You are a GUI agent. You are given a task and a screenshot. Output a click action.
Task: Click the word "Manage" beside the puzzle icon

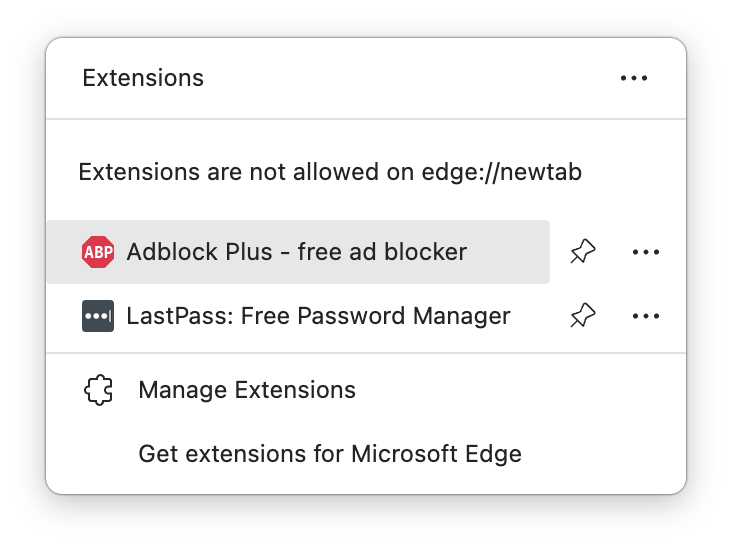pos(179,390)
